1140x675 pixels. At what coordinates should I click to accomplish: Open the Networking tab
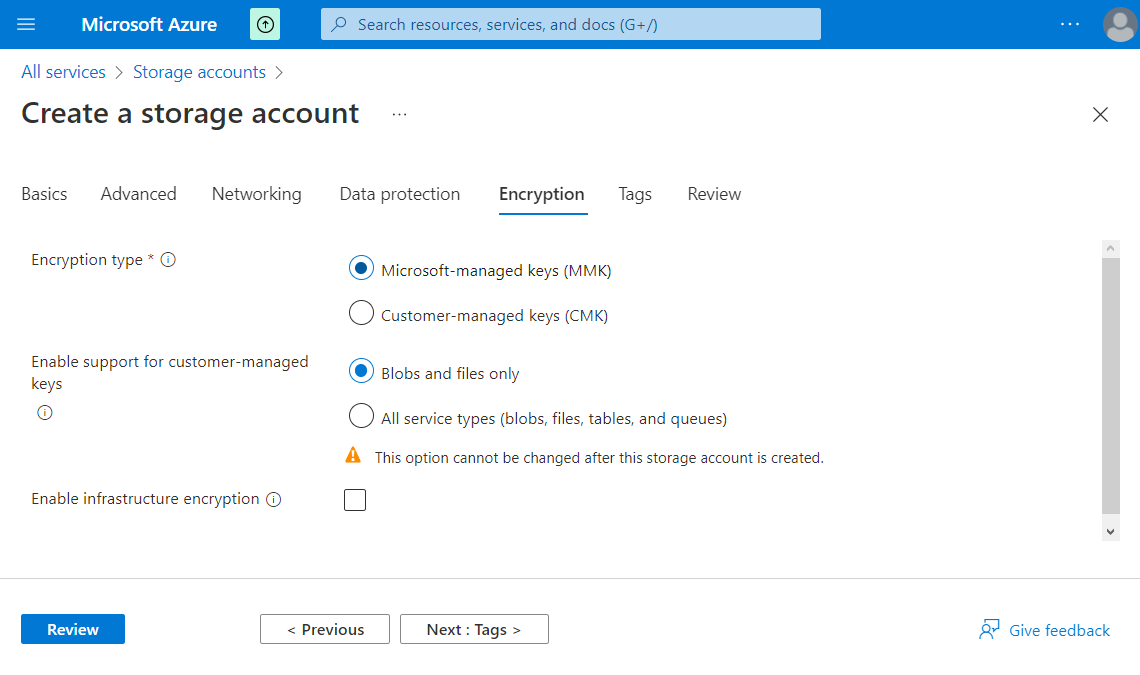coord(257,194)
